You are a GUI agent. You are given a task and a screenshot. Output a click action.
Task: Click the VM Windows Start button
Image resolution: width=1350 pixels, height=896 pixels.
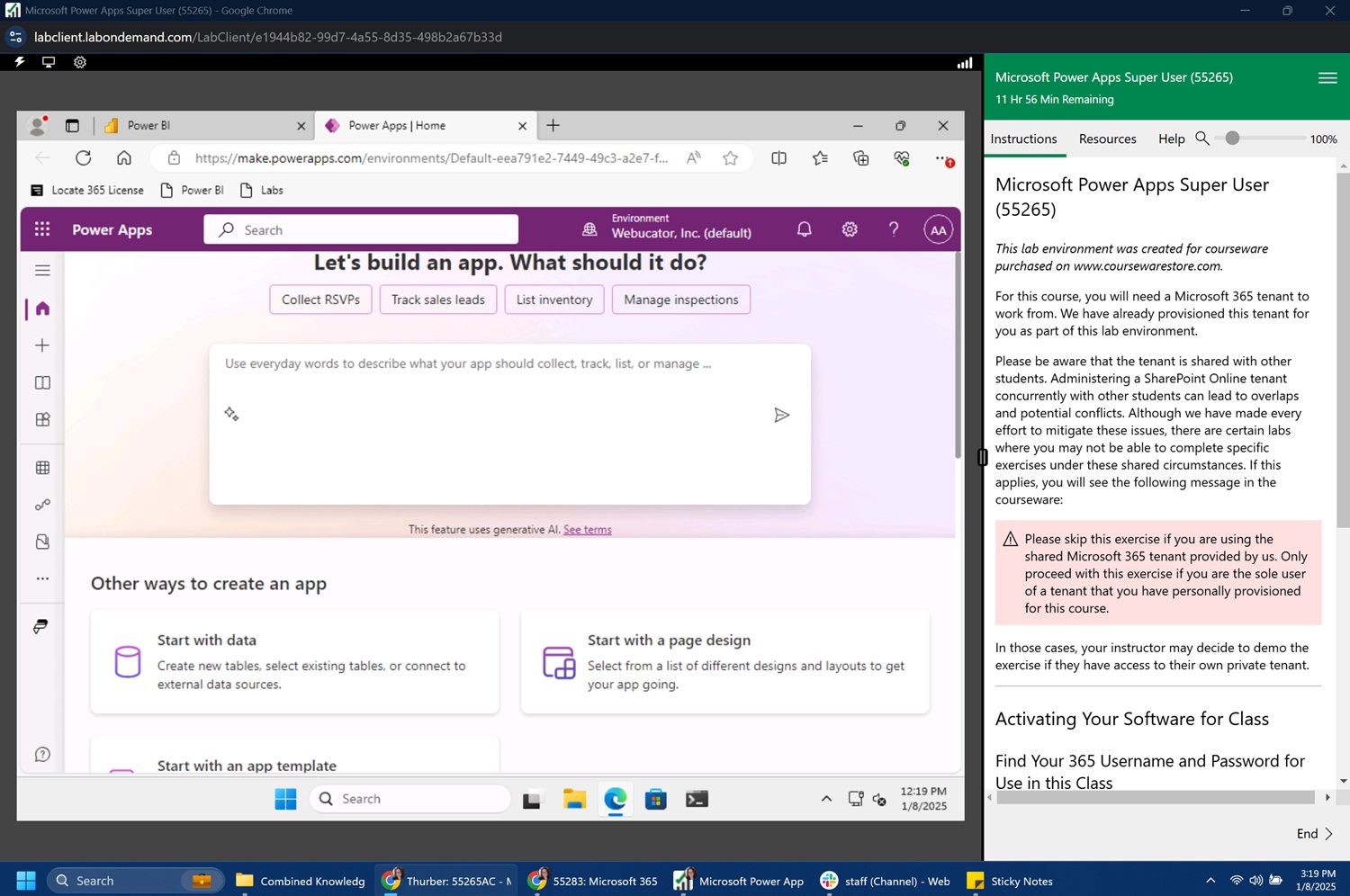[x=285, y=799]
